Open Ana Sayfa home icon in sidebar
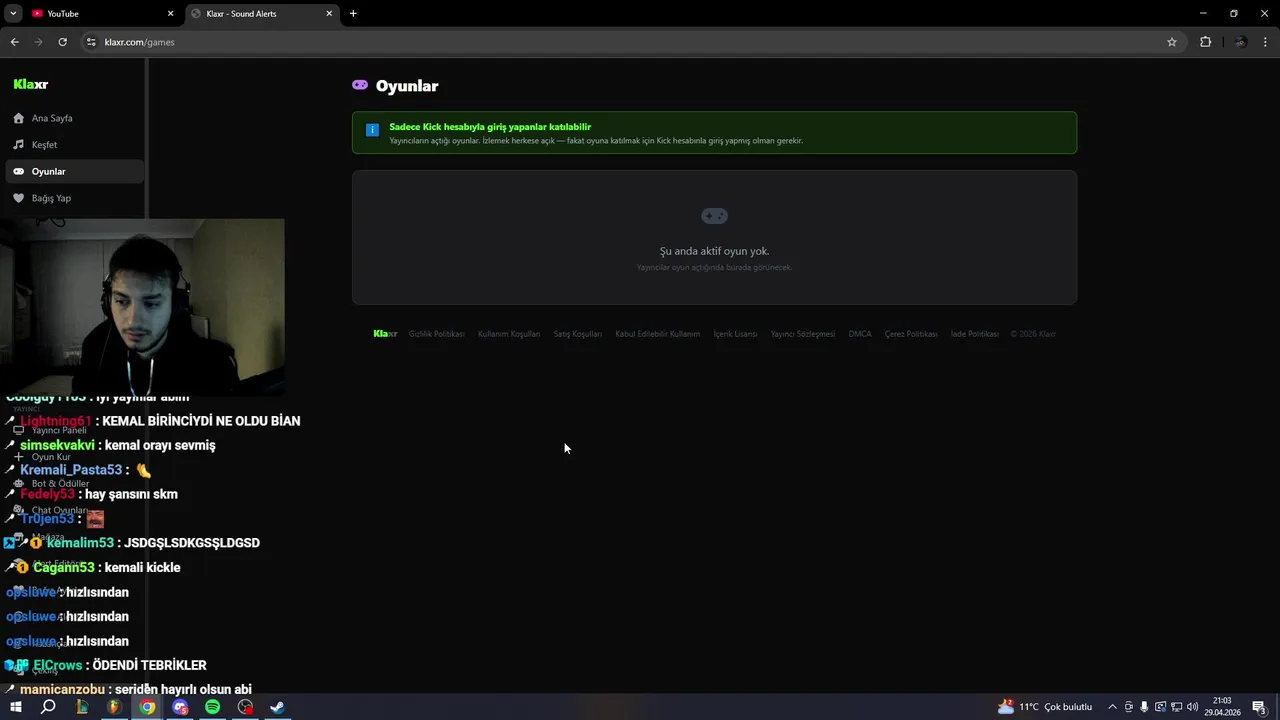The width and height of the screenshot is (1280, 720). [x=18, y=118]
